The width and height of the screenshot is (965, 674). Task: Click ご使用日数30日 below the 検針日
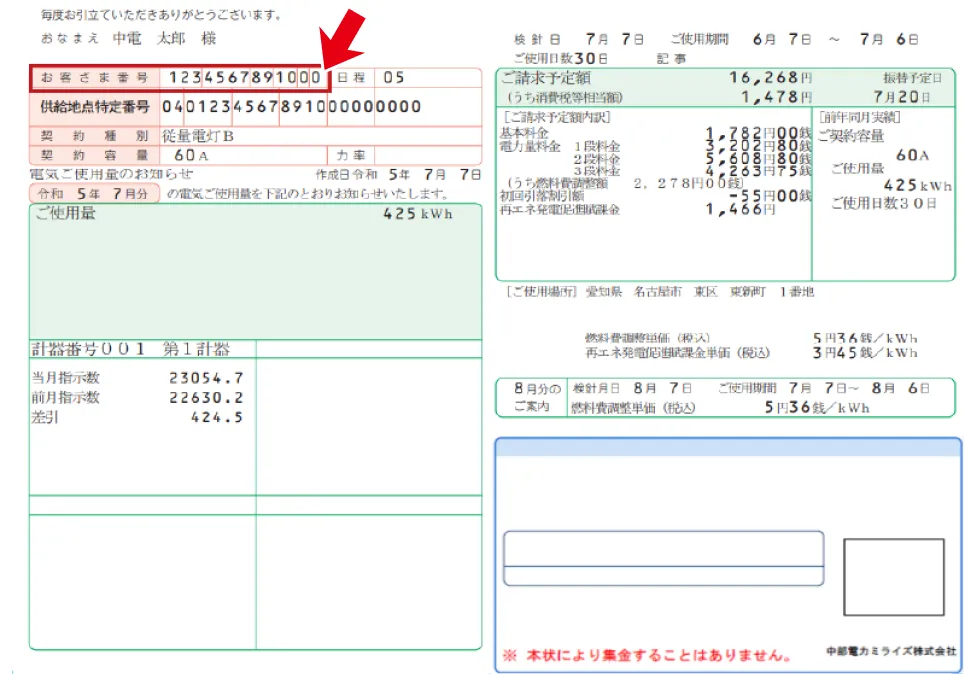[561, 58]
